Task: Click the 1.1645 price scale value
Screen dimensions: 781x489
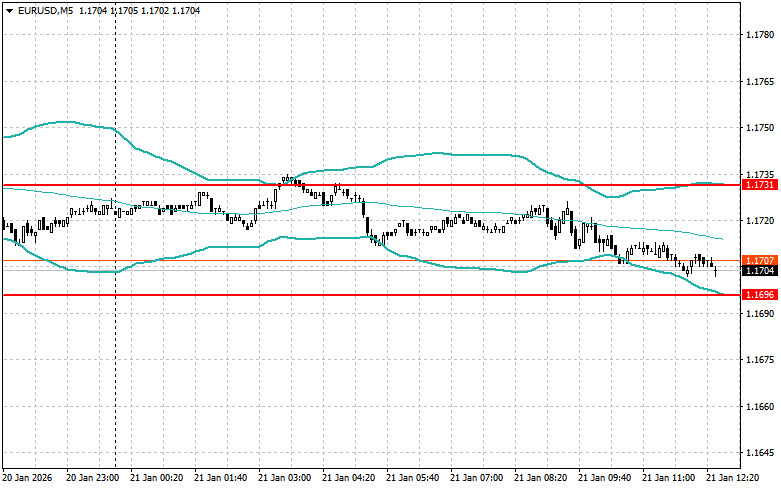Action: point(760,453)
